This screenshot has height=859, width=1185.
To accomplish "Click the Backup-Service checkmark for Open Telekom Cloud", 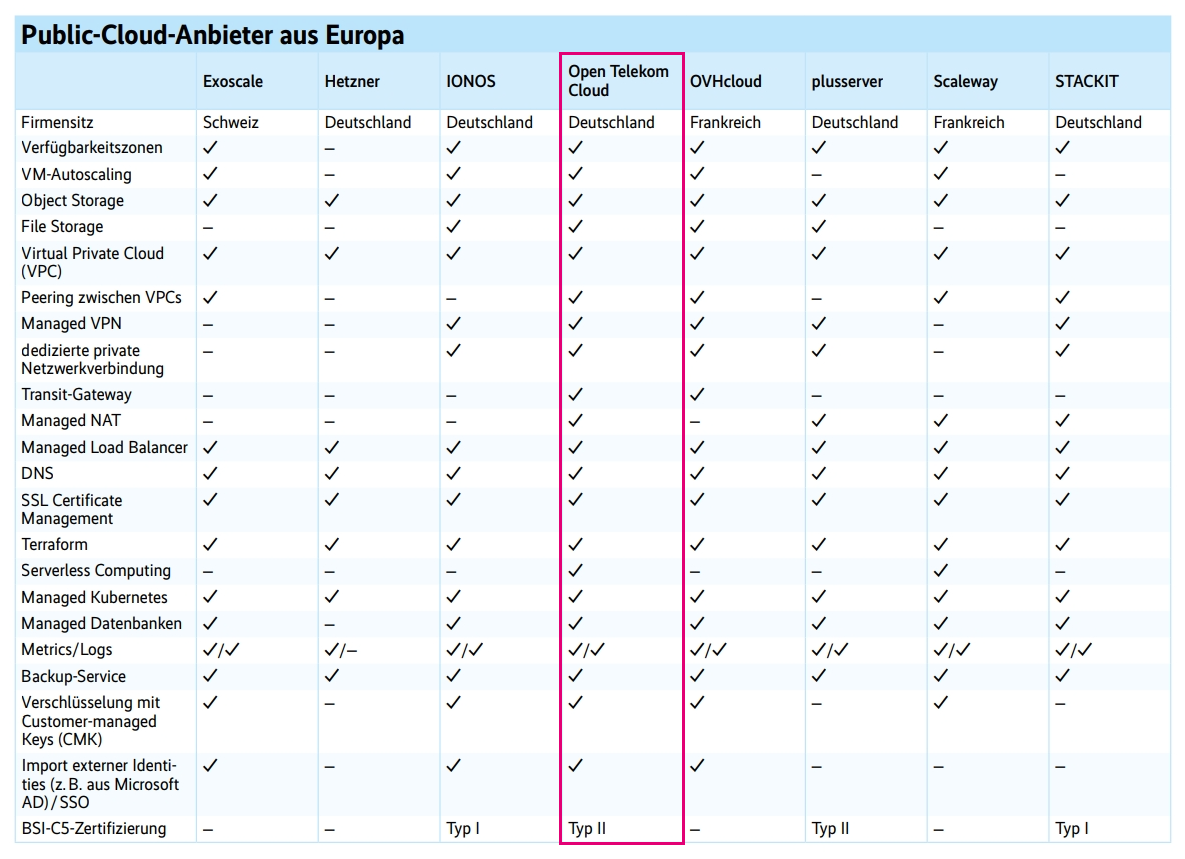I will click(x=575, y=676).
